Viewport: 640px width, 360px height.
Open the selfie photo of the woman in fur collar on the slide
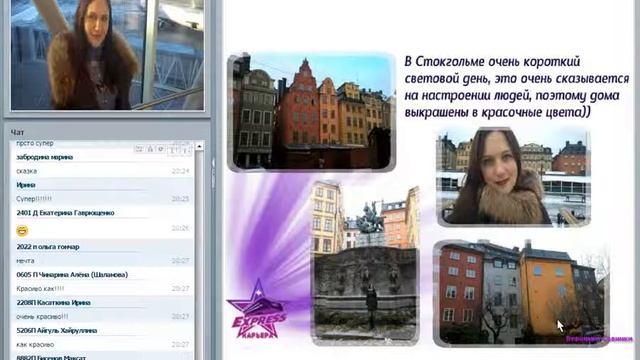pos(514,177)
